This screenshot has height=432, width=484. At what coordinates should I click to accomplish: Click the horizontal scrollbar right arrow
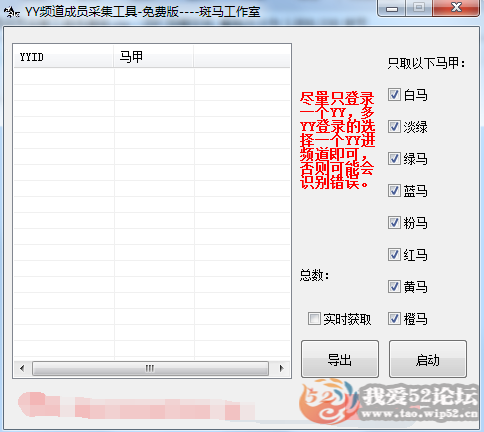click(x=282, y=368)
